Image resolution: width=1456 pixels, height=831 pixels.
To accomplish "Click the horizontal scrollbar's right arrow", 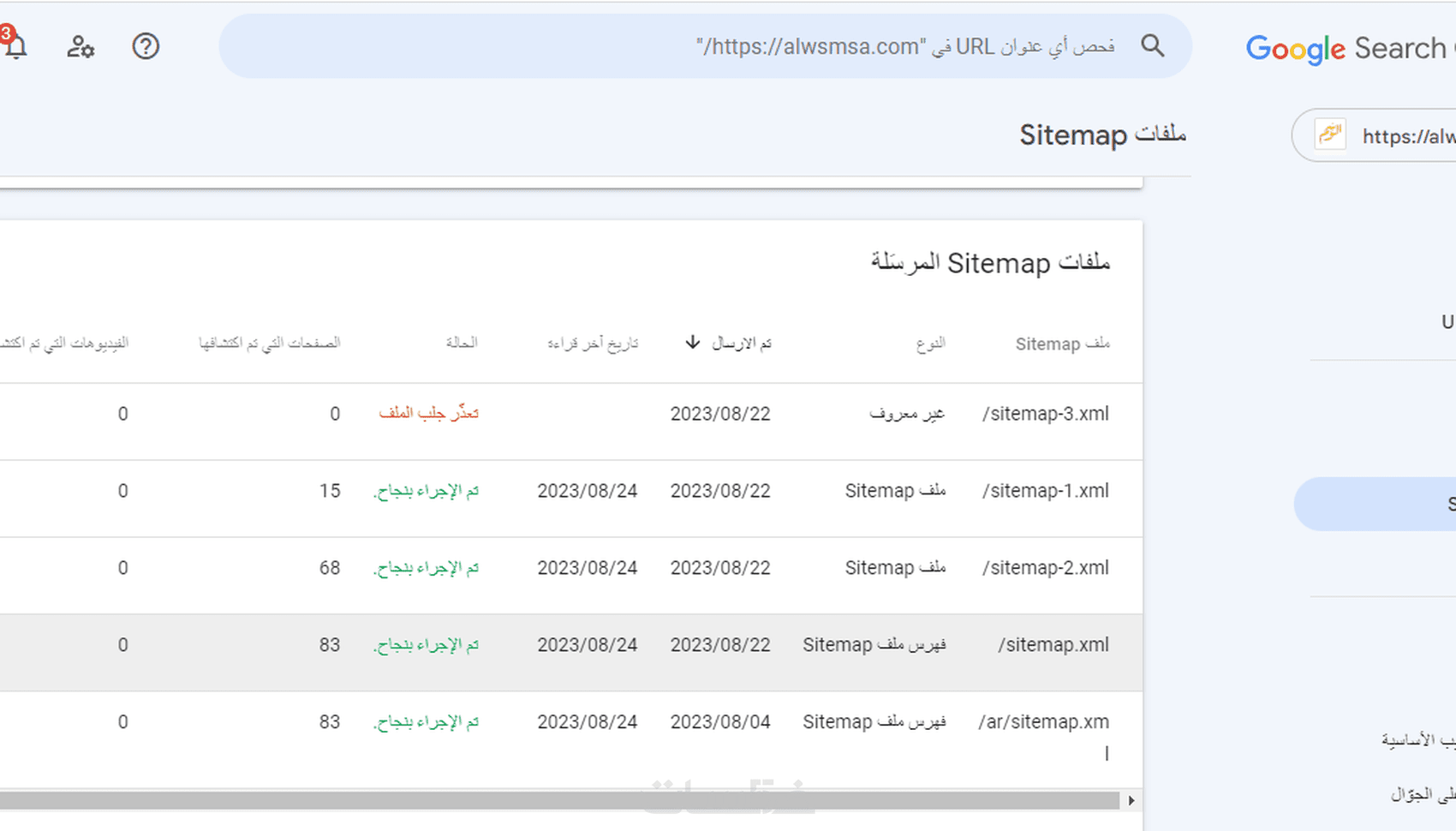I will point(1131,800).
